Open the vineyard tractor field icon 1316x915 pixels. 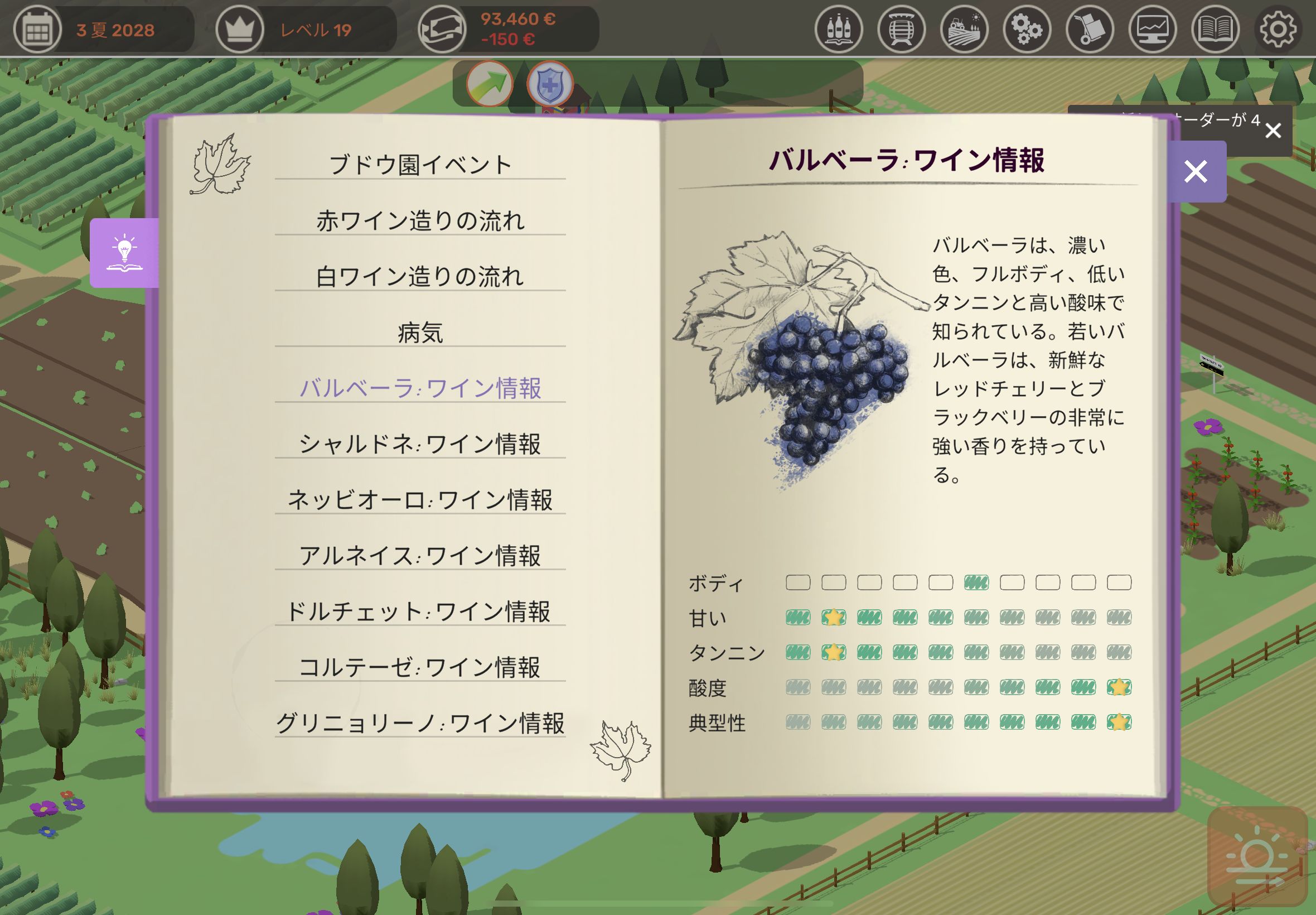(x=964, y=29)
